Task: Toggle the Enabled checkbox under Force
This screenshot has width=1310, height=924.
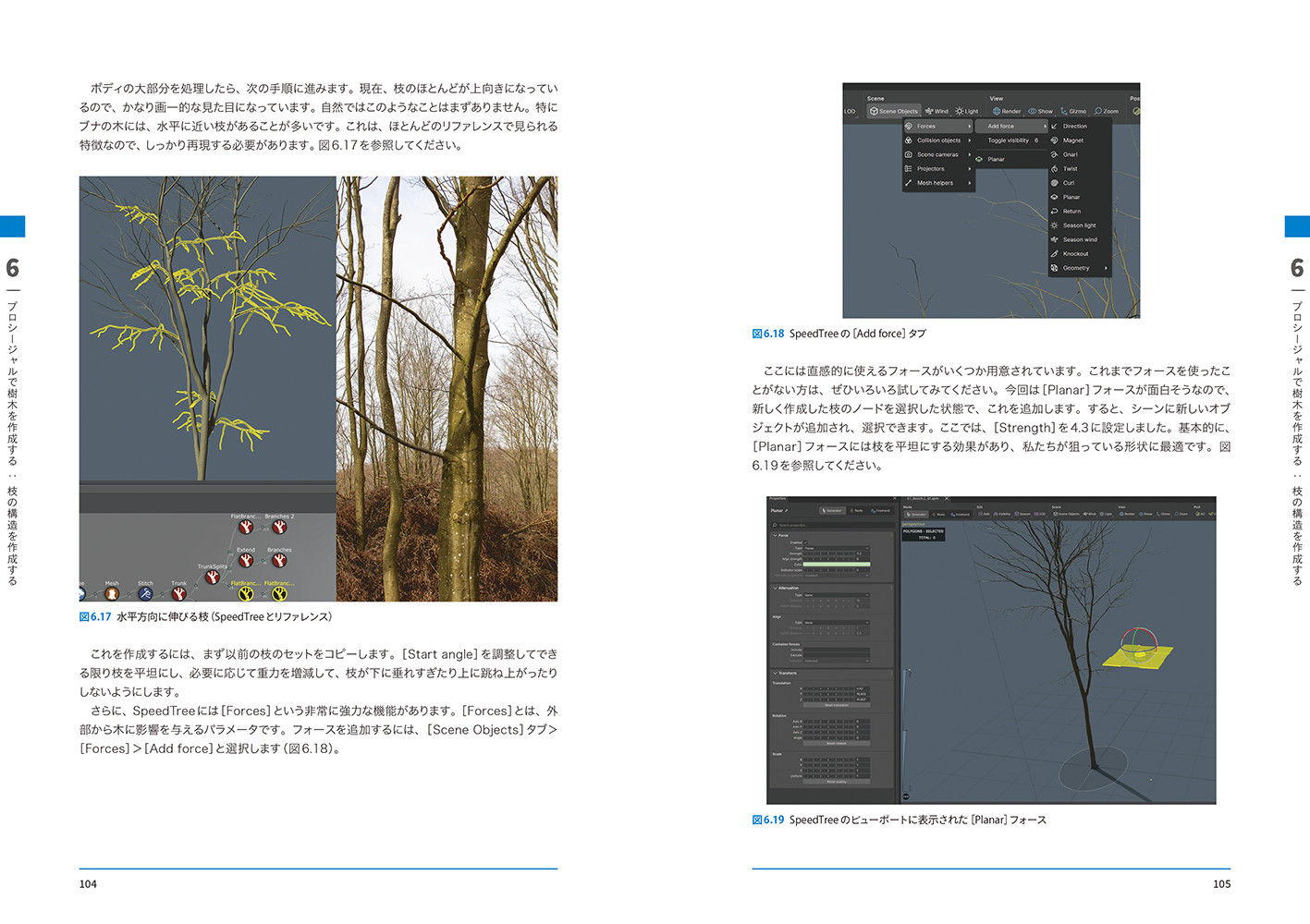Action: (x=805, y=542)
